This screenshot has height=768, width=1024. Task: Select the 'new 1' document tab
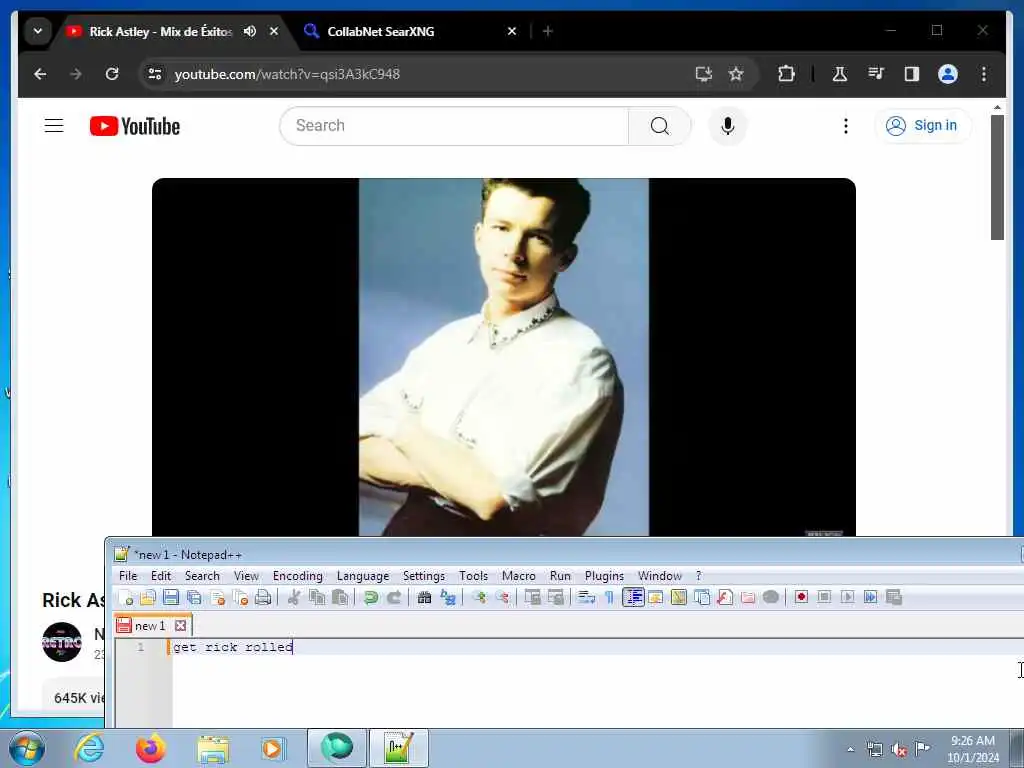tap(150, 626)
